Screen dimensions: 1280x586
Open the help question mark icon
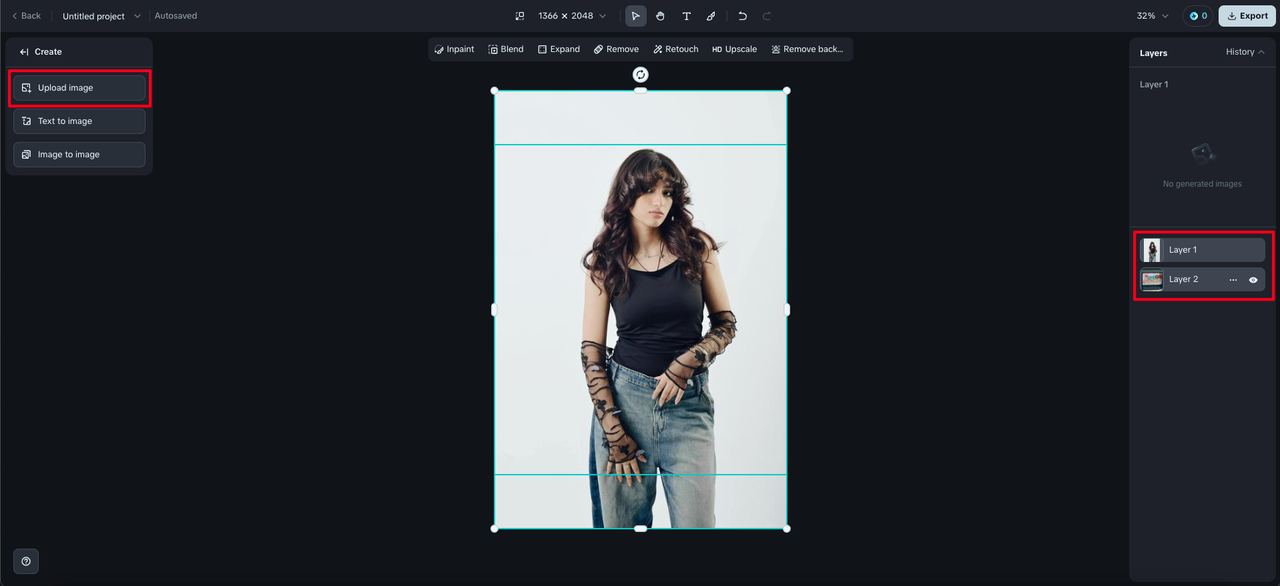26,561
